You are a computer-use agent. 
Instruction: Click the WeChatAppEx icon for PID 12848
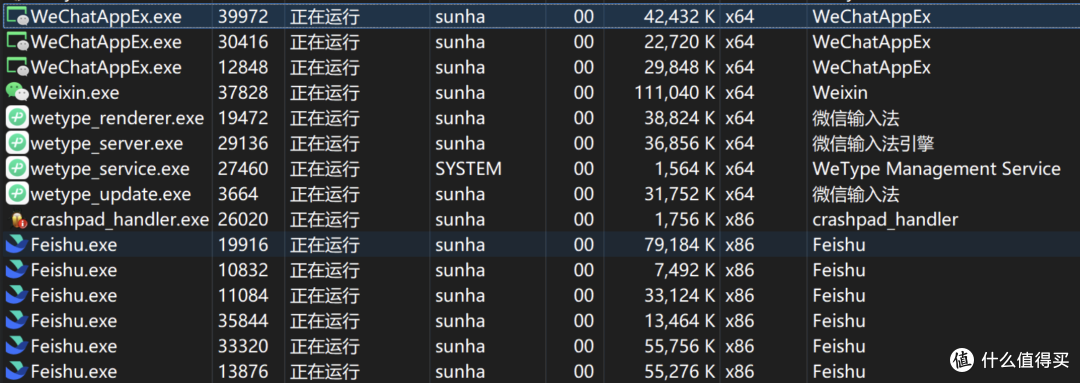(17, 68)
